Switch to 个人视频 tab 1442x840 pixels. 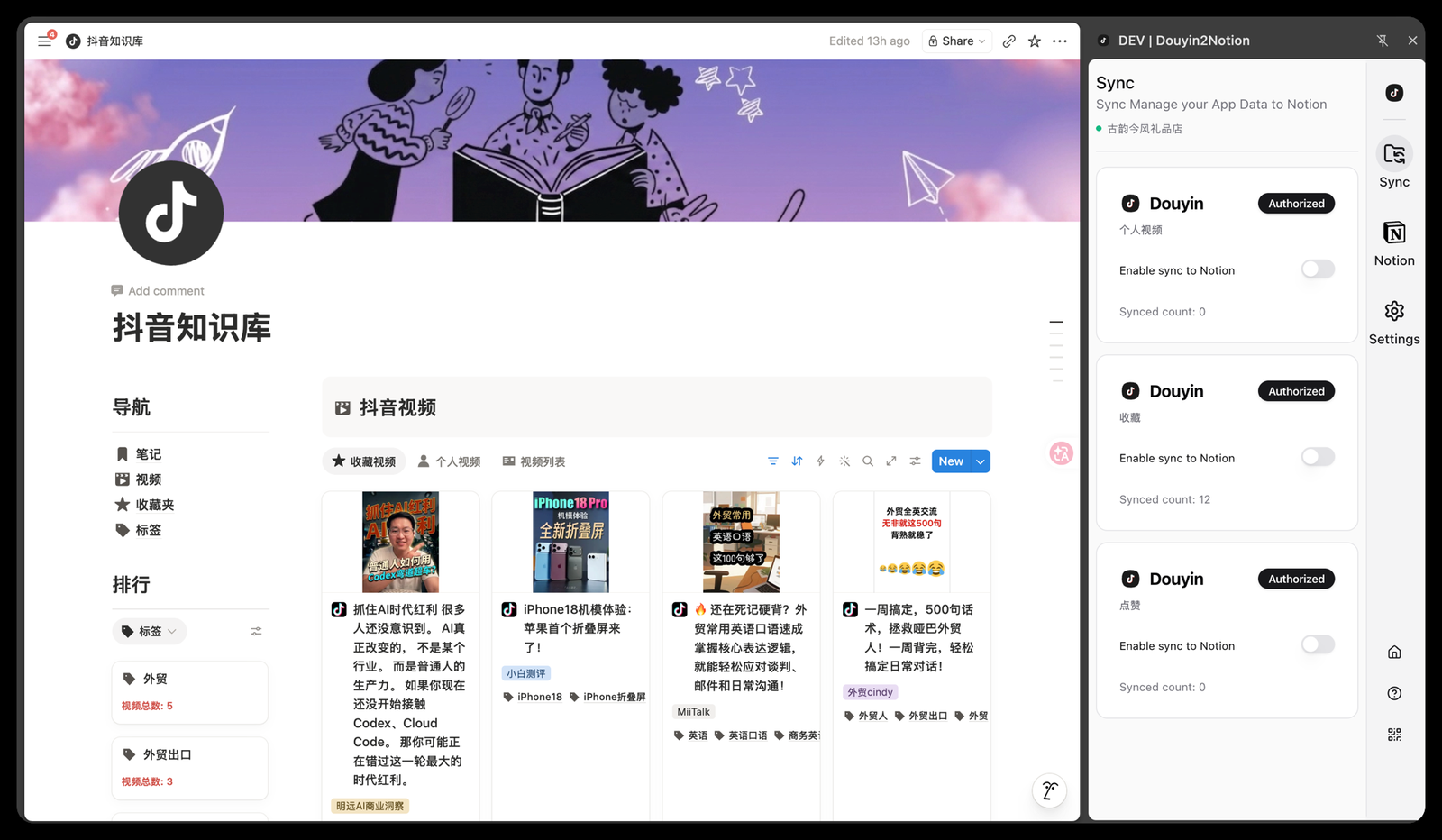(449, 461)
